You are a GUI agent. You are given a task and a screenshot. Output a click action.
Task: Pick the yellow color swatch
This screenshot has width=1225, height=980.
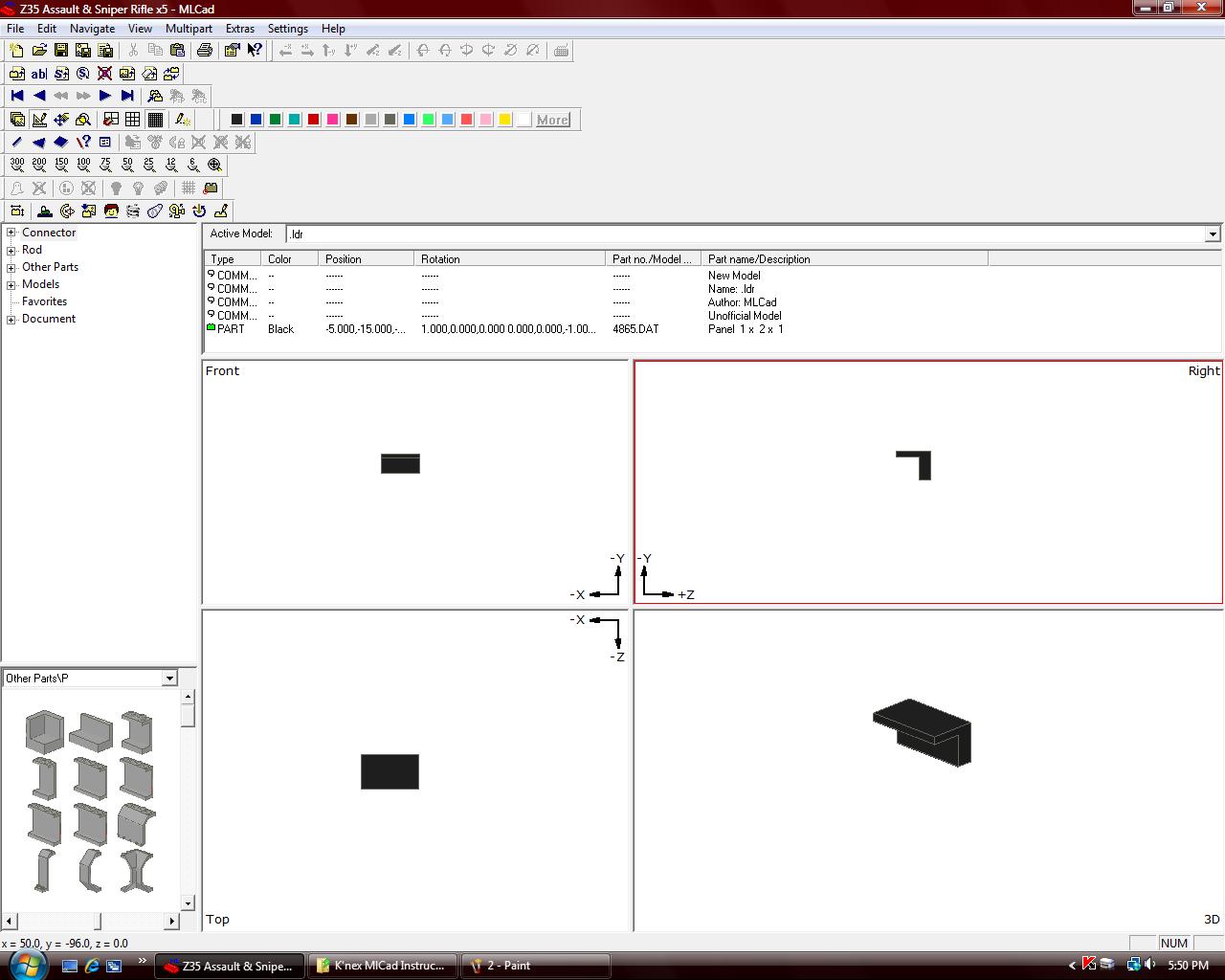coord(504,120)
